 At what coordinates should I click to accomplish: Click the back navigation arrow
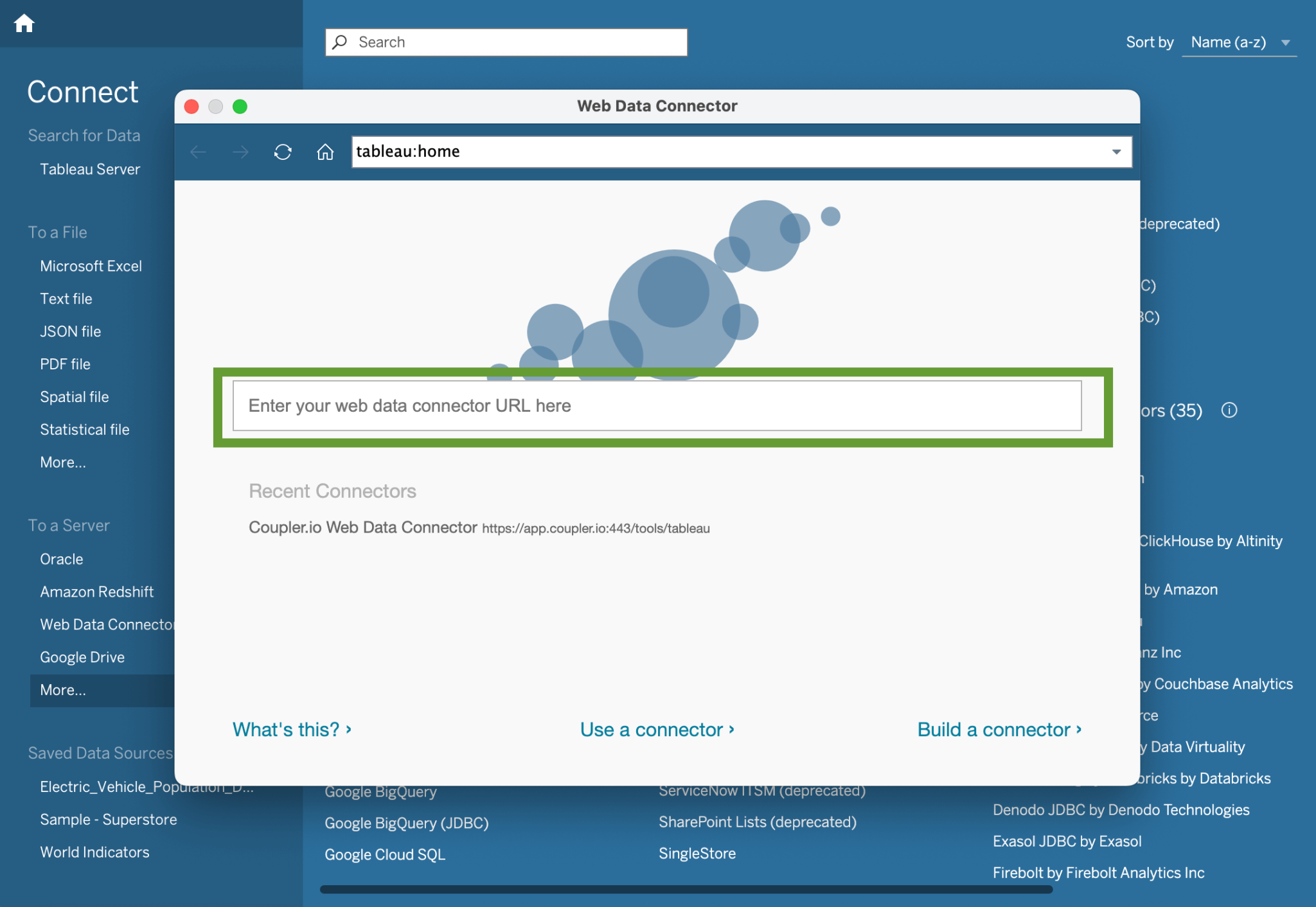coord(198,152)
